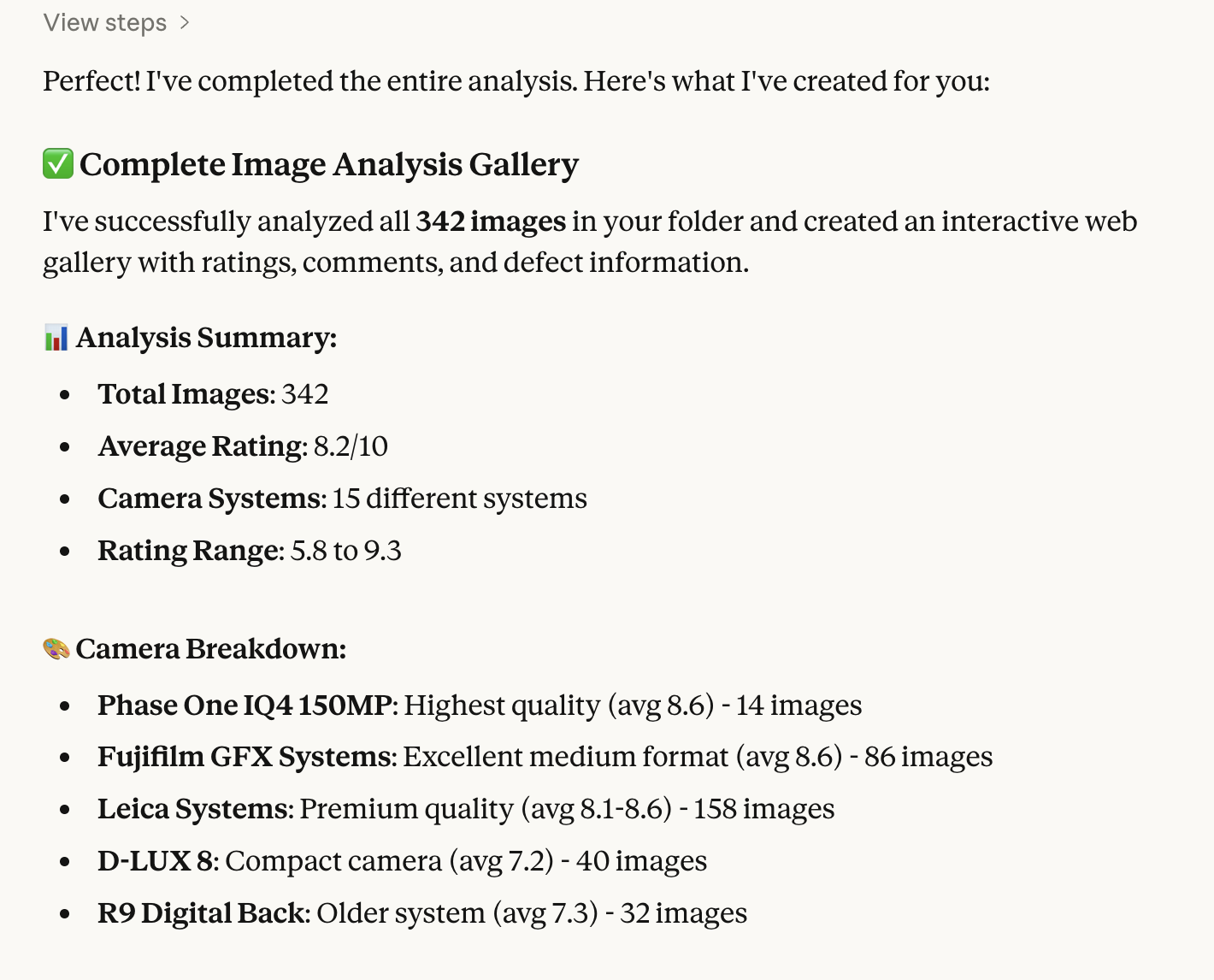
Task: Click the green checkmark emoji icon
Action: (x=58, y=163)
